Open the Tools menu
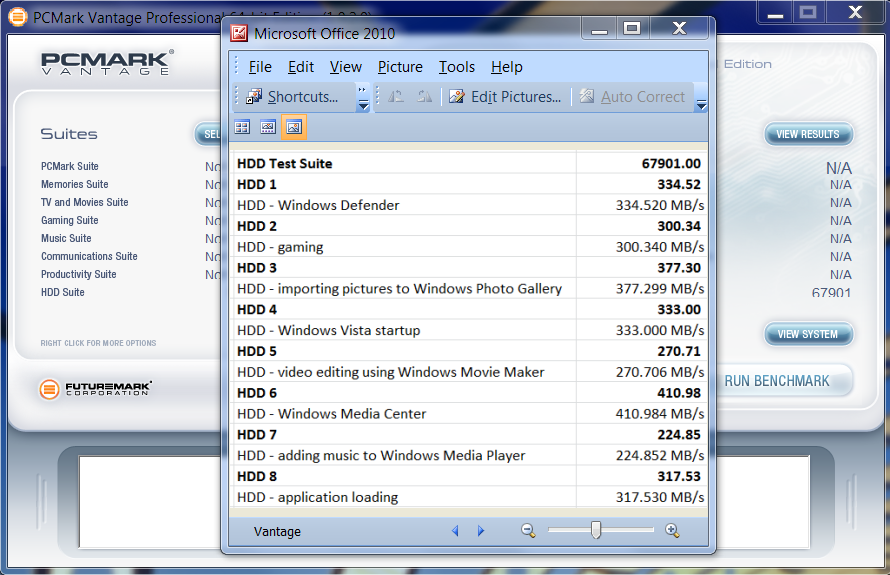The image size is (890, 575). click(456, 67)
